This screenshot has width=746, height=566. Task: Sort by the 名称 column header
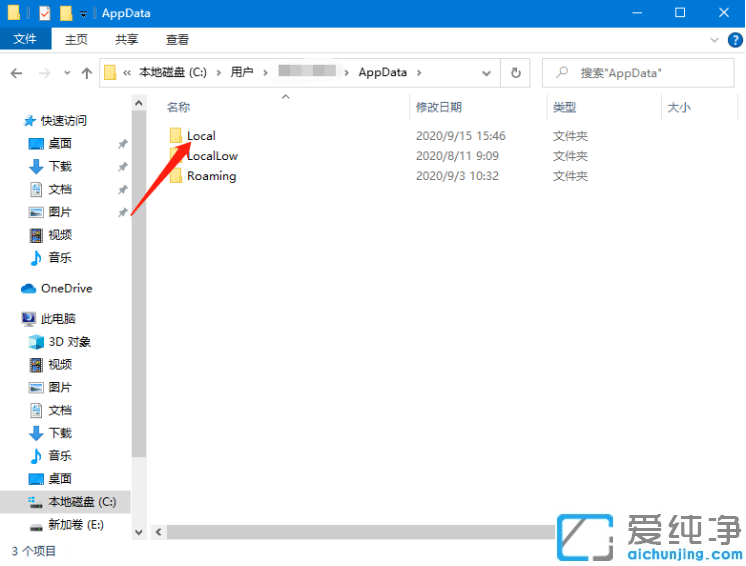[178, 107]
